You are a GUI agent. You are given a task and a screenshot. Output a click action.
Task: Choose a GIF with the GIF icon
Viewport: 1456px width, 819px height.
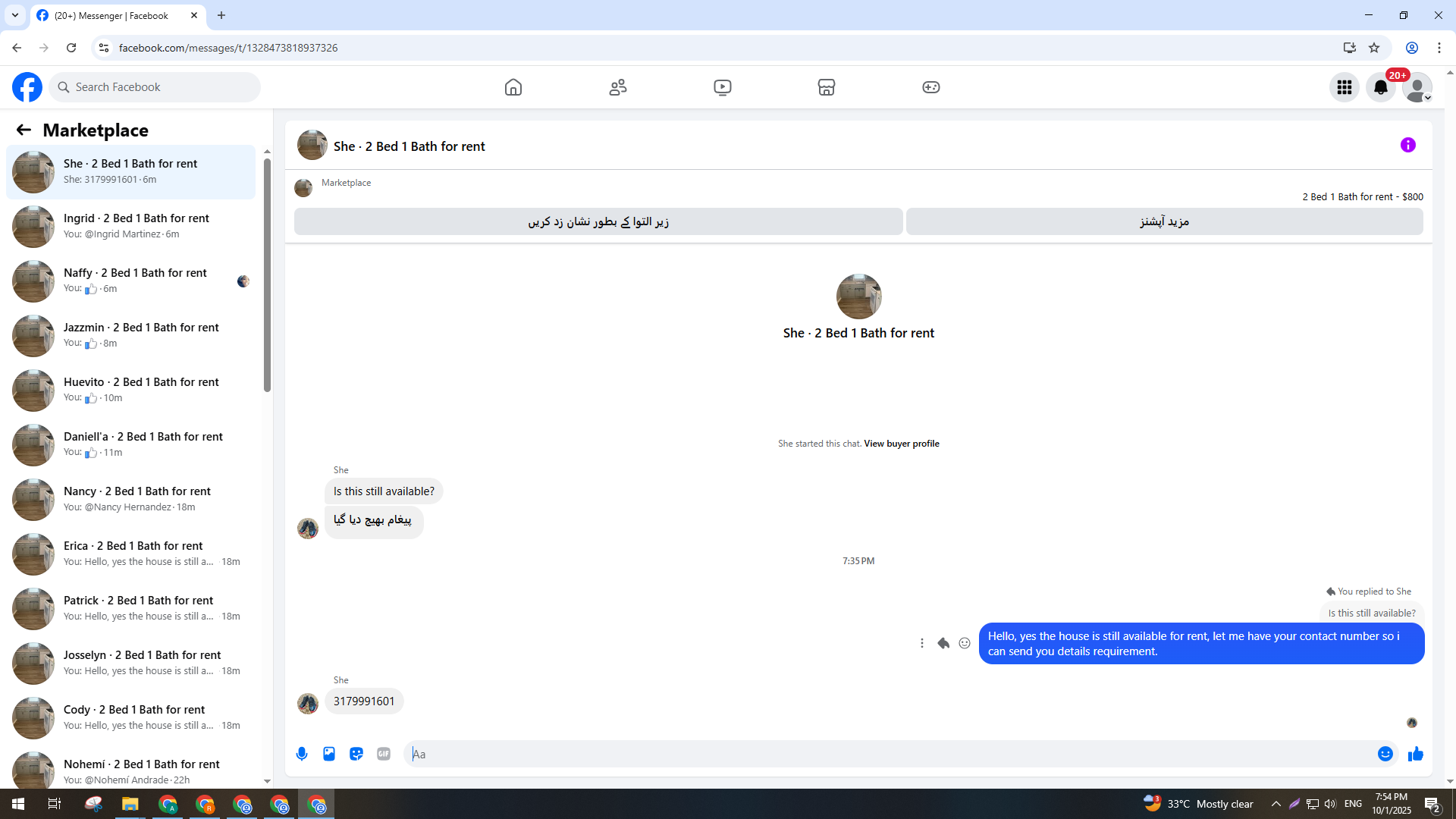click(x=384, y=754)
